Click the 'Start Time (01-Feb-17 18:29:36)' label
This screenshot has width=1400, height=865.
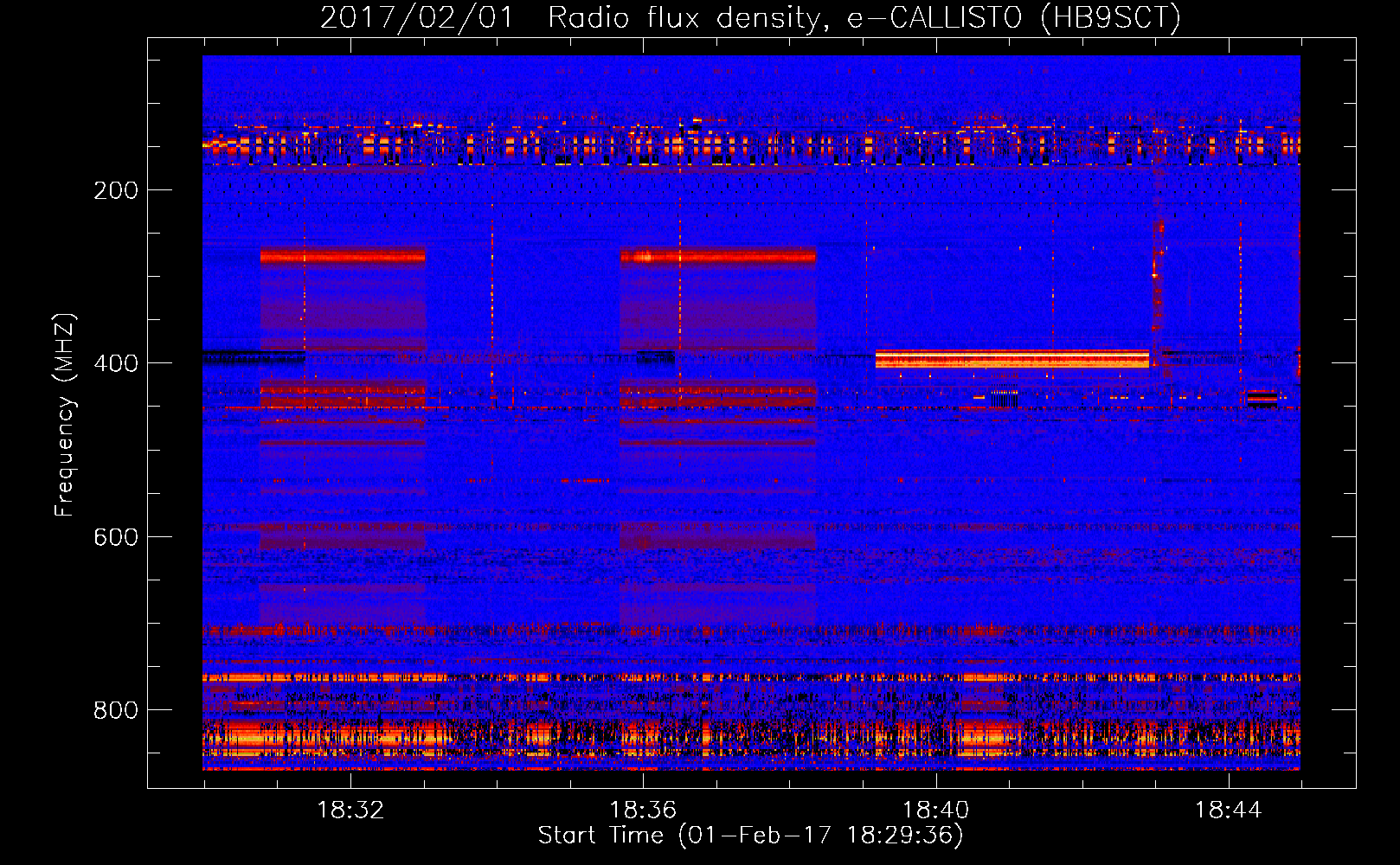(x=750, y=836)
